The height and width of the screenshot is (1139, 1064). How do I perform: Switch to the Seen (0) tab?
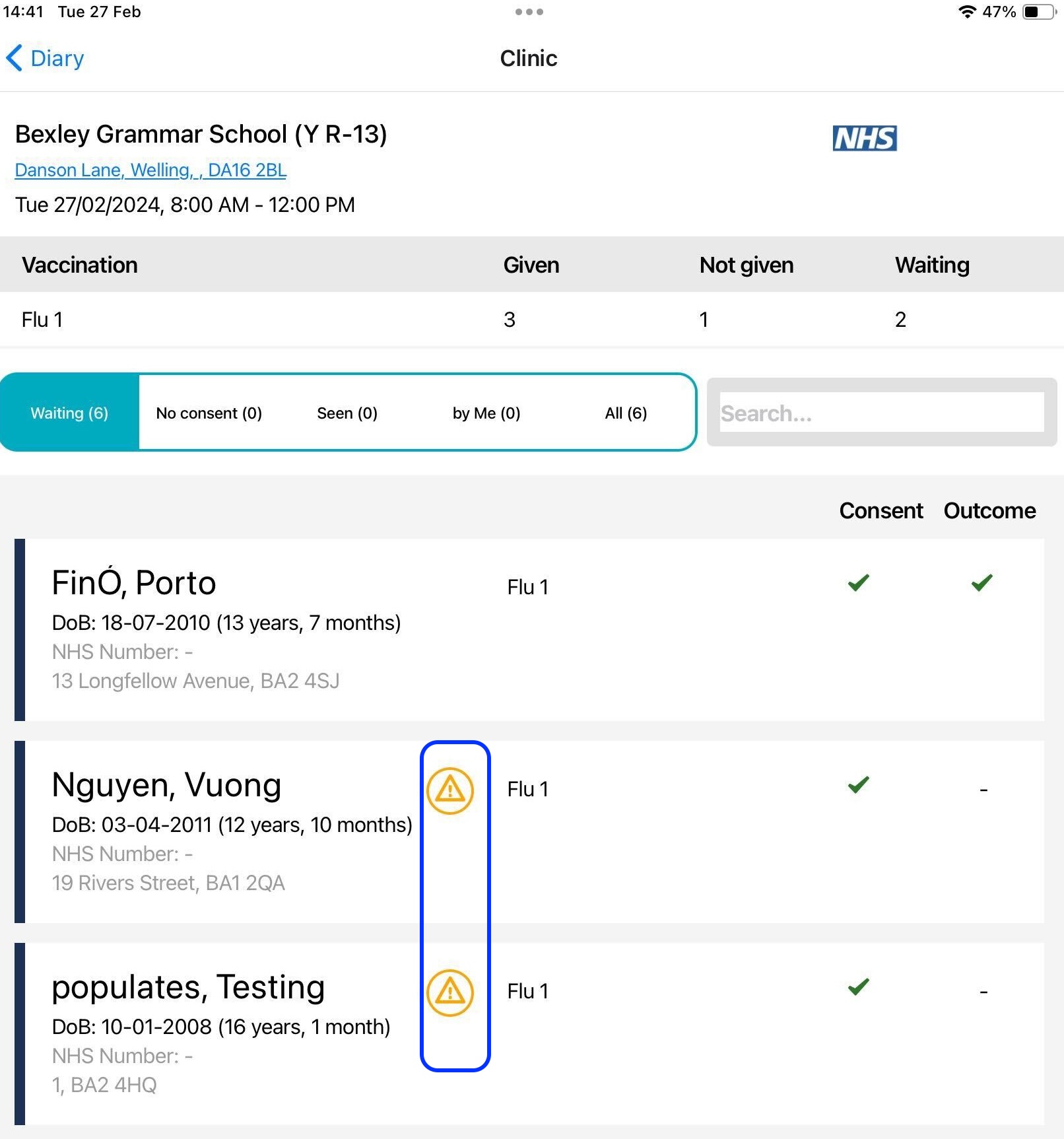347,413
